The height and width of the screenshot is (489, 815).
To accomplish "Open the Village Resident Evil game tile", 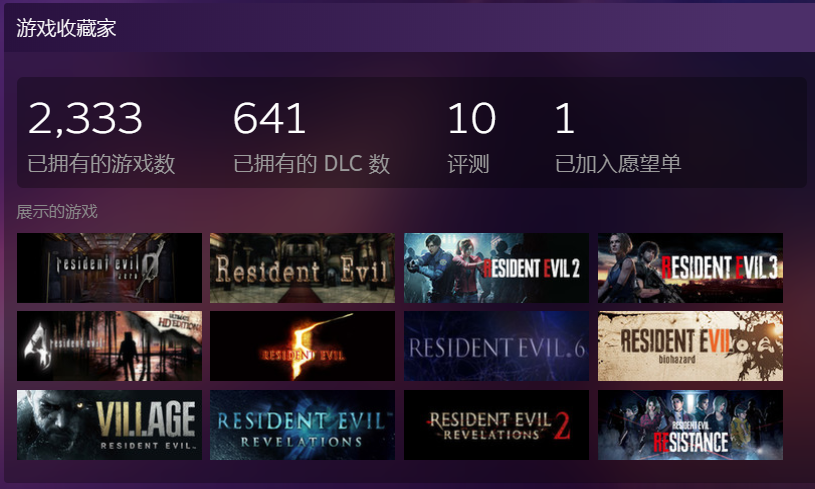I will (x=109, y=425).
